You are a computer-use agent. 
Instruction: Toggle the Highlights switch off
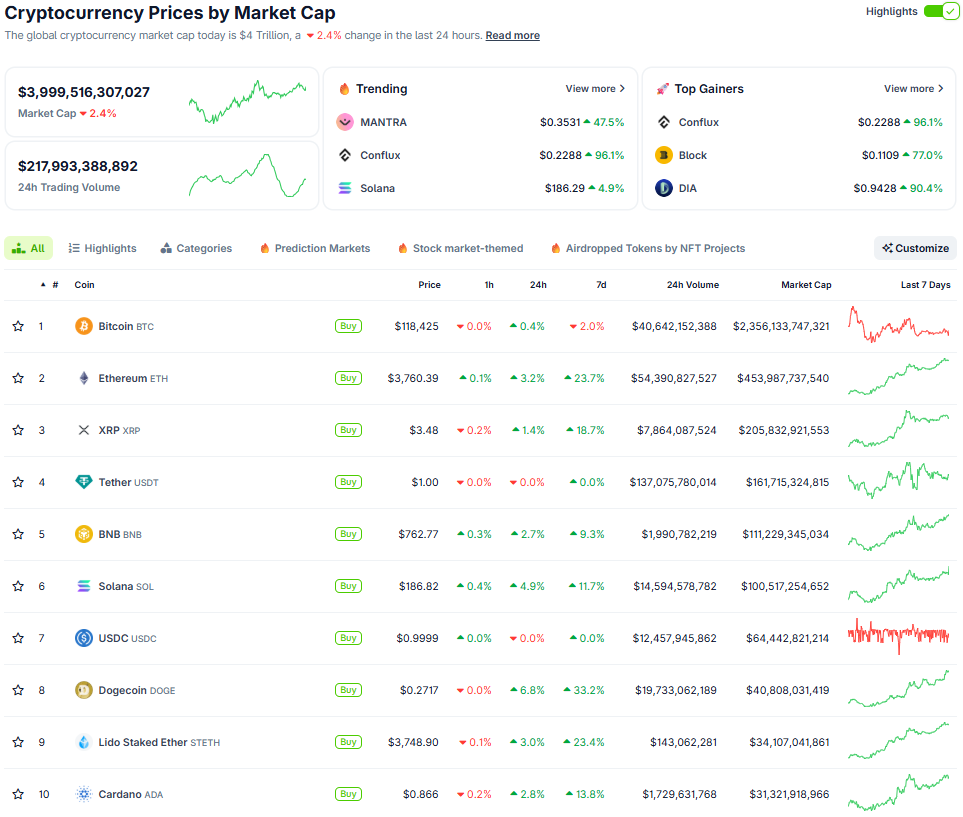pos(940,11)
